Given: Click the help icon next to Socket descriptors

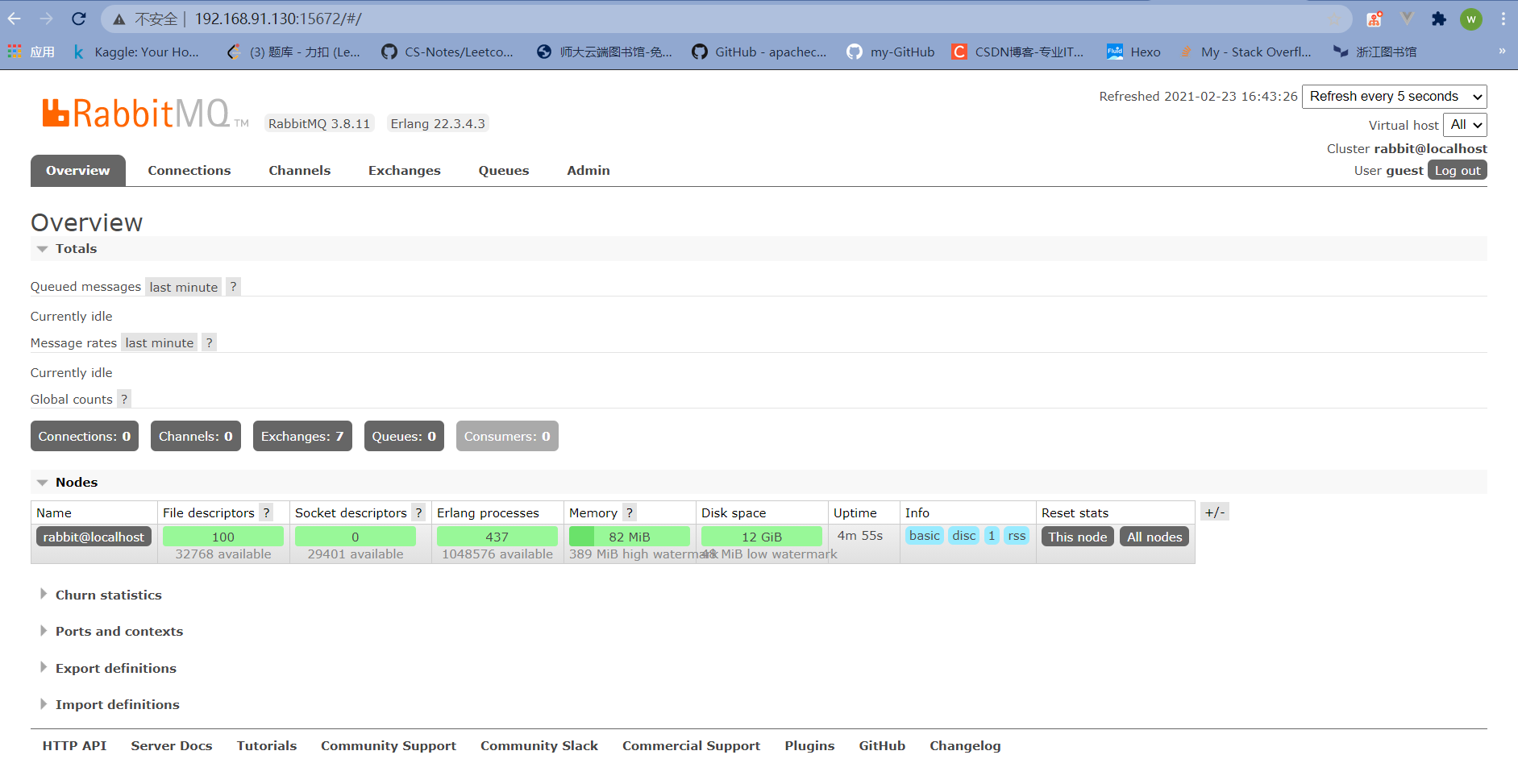Looking at the screenshot, I should coord(418,512).
